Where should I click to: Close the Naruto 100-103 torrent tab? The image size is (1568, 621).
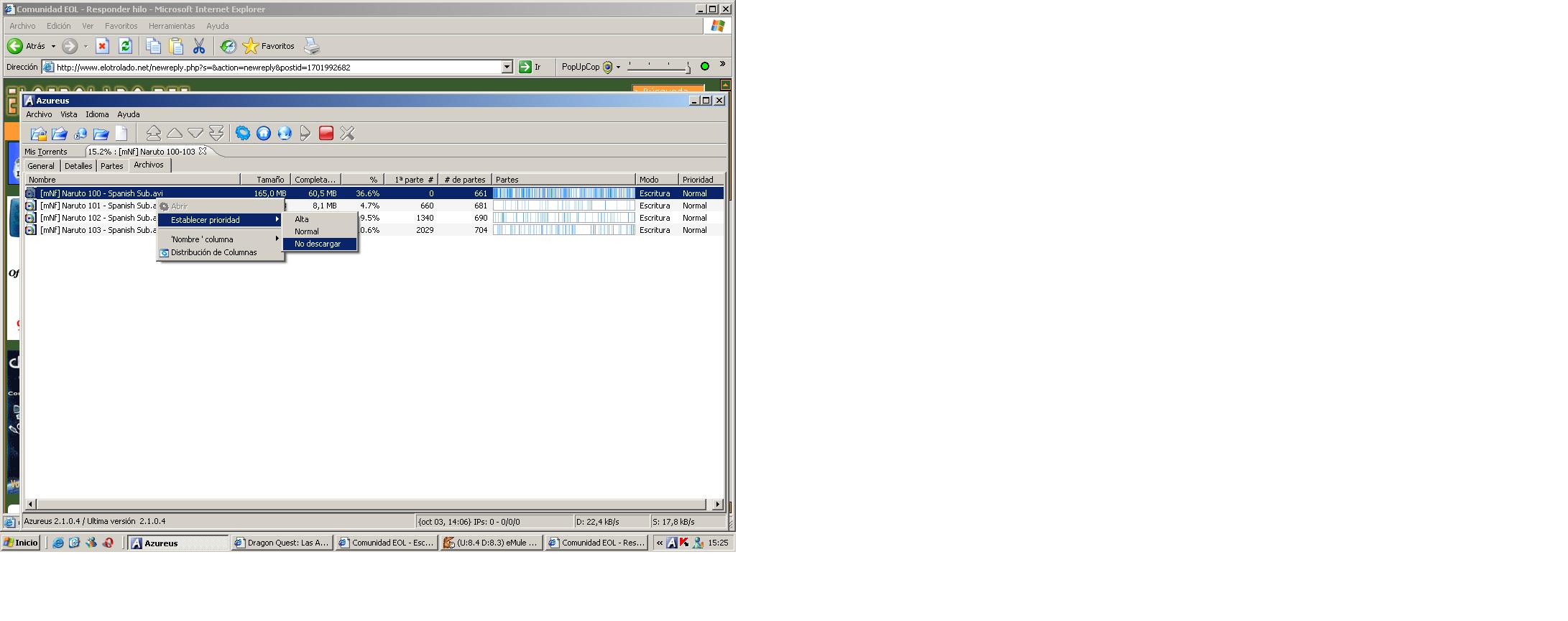click(203, 151)
